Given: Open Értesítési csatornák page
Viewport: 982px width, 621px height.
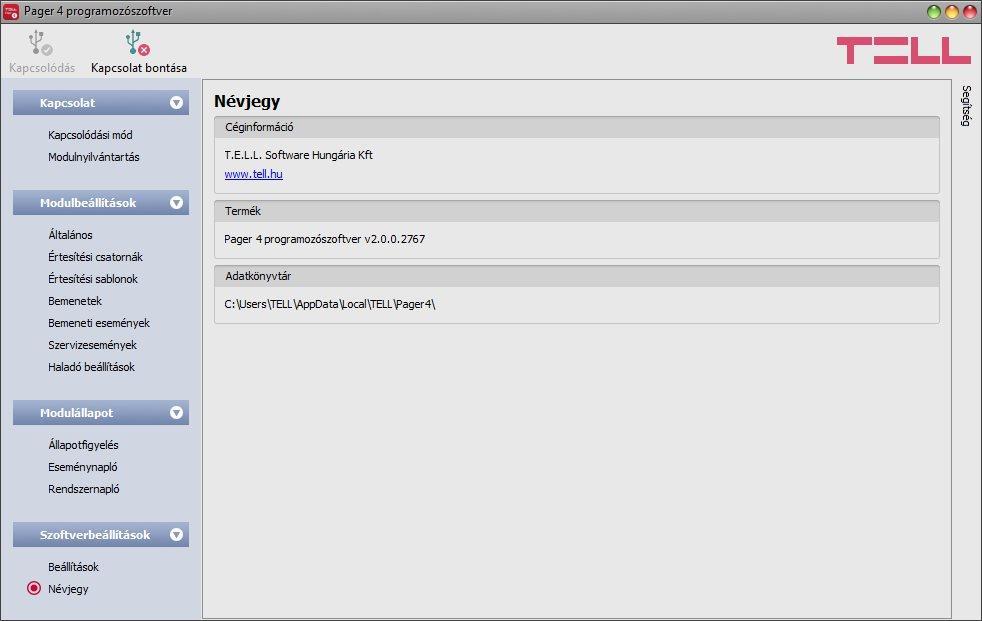Looking at the screenshot, I should 95,257.
